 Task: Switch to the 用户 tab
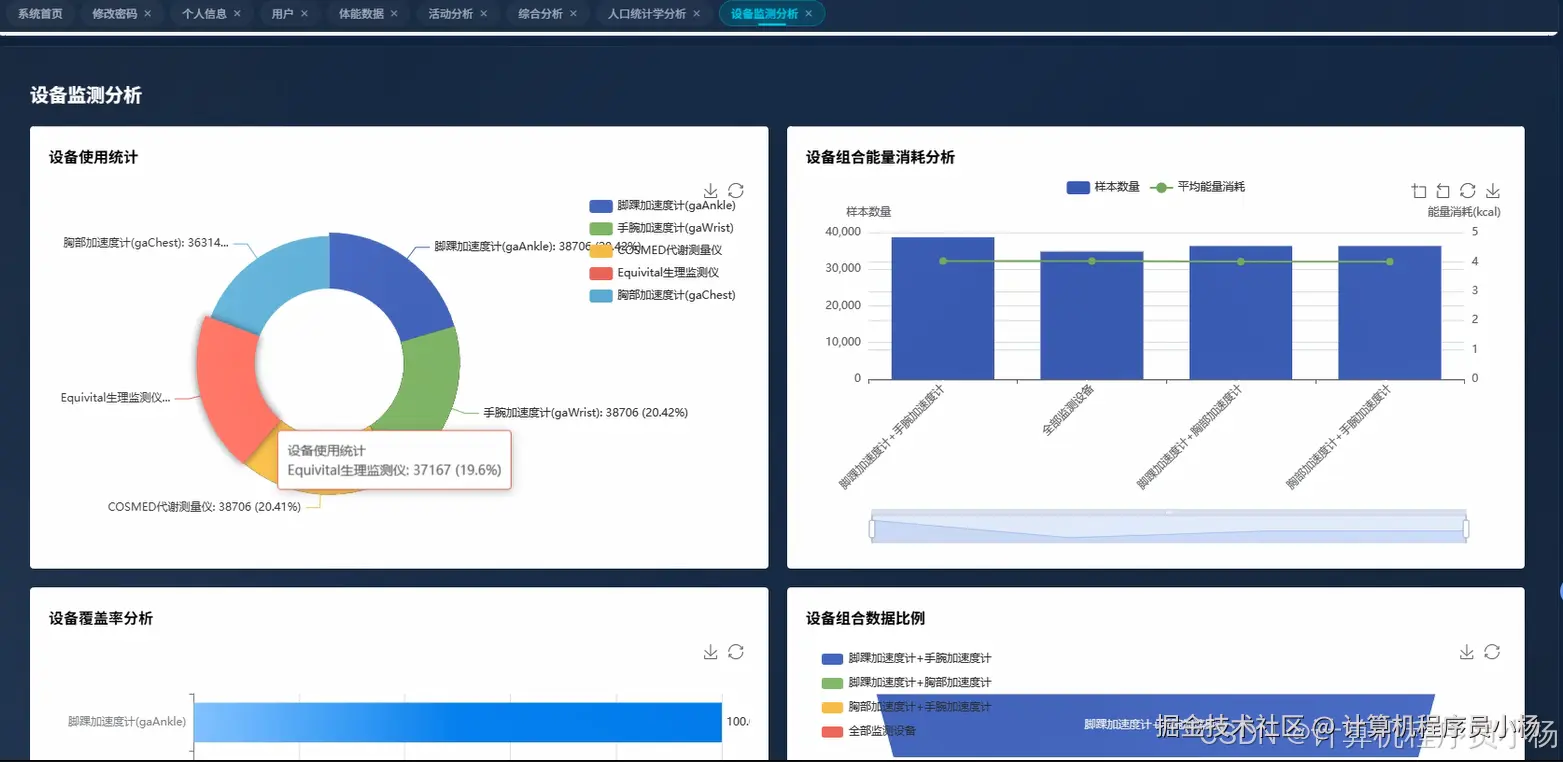pyautogui.click(x=282, y=14)
